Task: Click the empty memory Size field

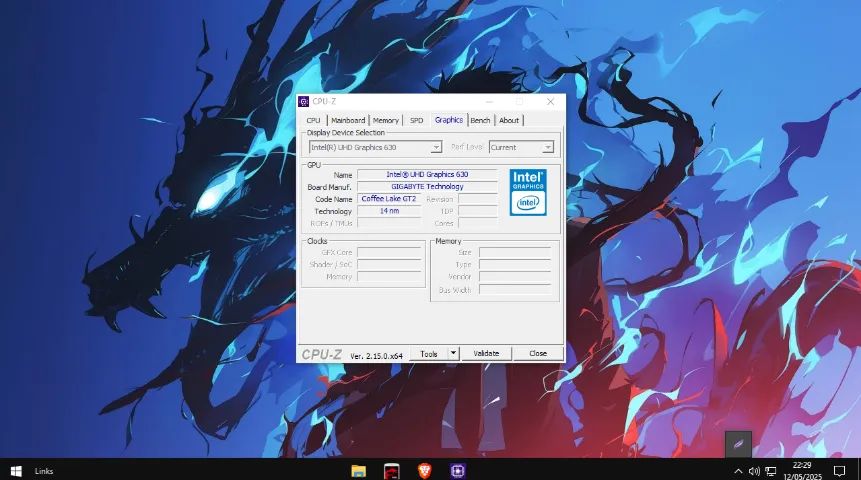Action: 515,253
